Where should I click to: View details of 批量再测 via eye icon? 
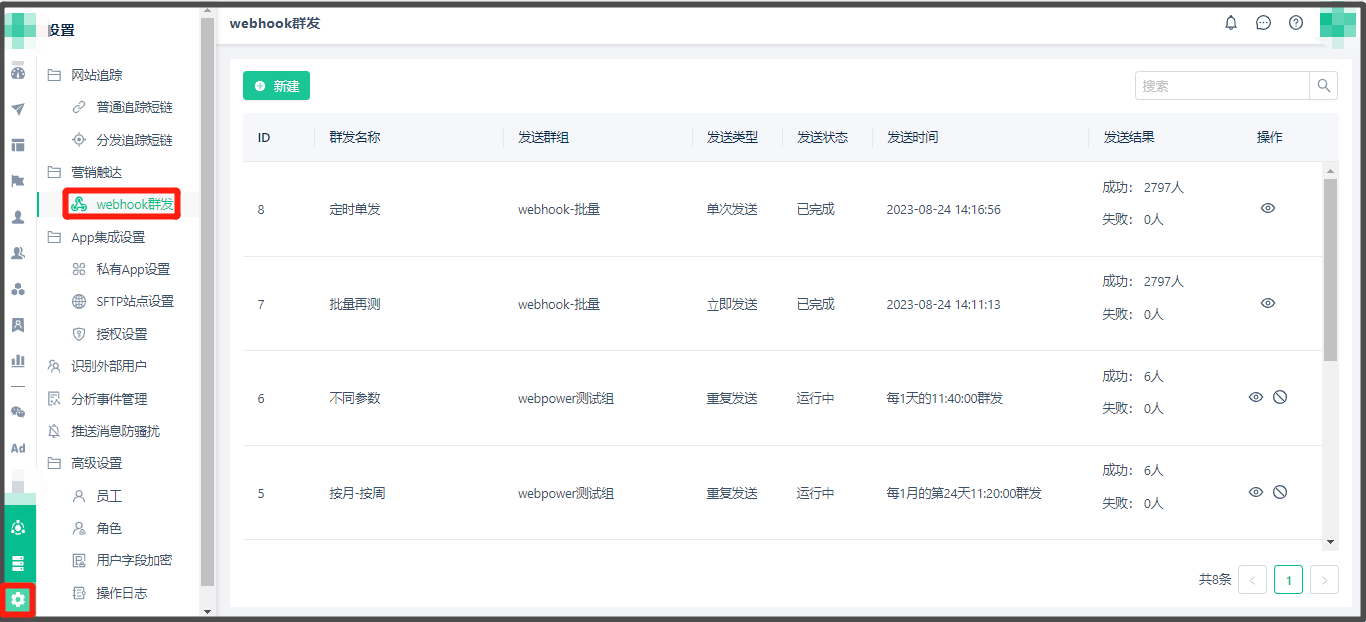pyautogui.click(x=1268, y=303)
